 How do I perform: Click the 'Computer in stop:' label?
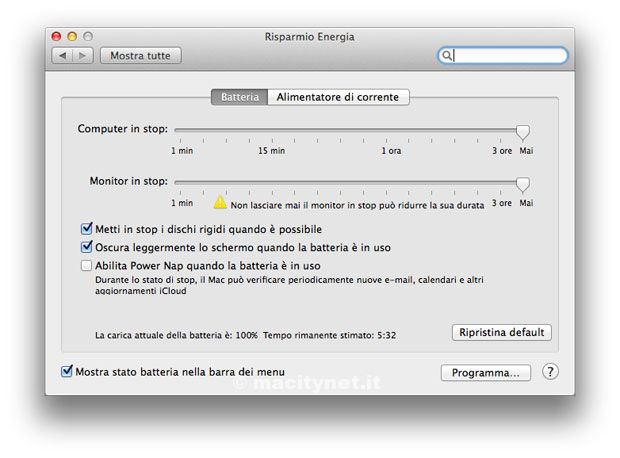[123, 129]
